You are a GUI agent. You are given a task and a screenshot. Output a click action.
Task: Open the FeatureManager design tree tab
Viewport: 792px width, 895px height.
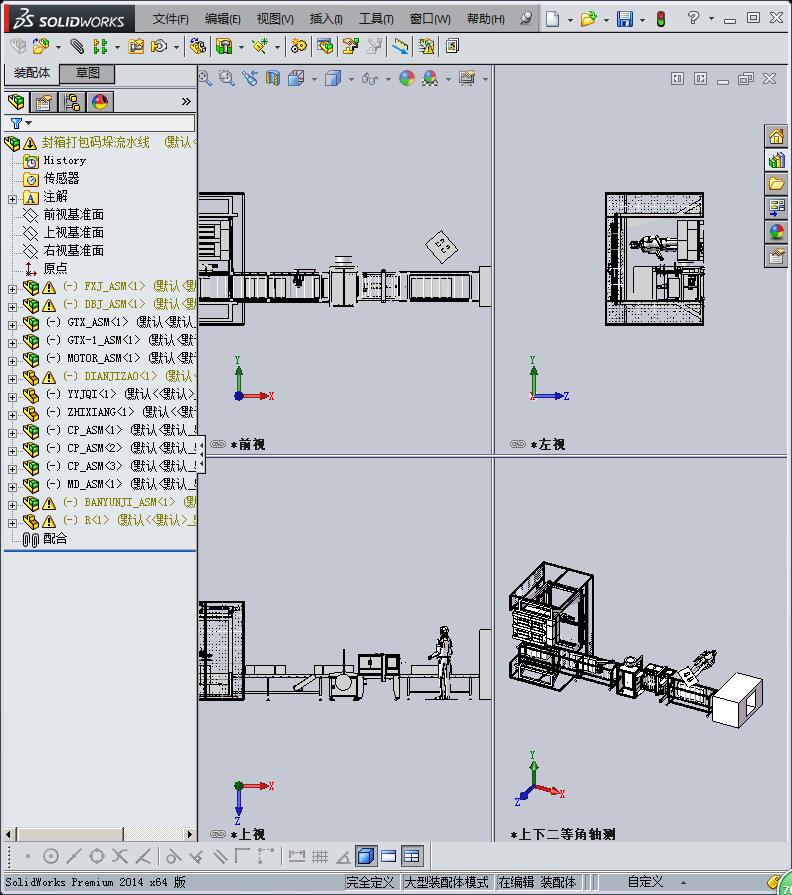click(17, 102)
